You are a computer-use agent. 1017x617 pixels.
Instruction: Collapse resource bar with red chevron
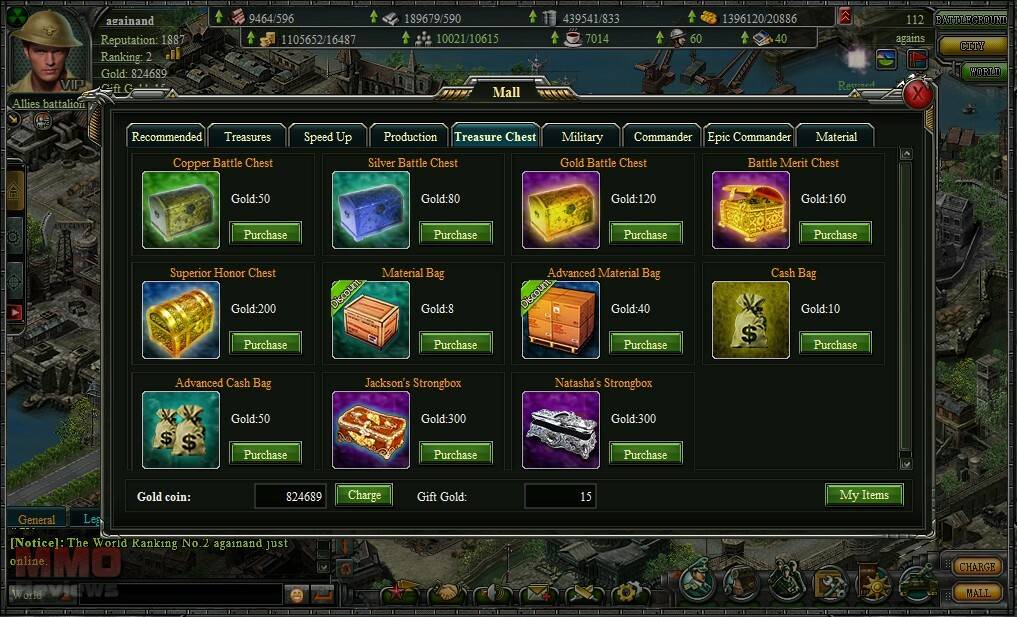pos(844,16)
